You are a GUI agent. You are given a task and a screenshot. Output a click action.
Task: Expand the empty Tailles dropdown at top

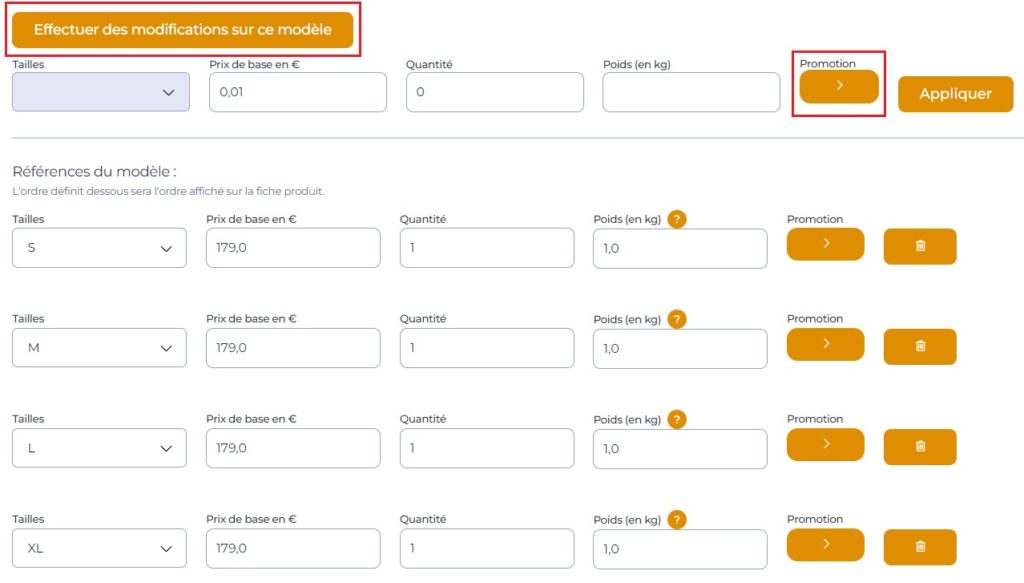(101, 92)
